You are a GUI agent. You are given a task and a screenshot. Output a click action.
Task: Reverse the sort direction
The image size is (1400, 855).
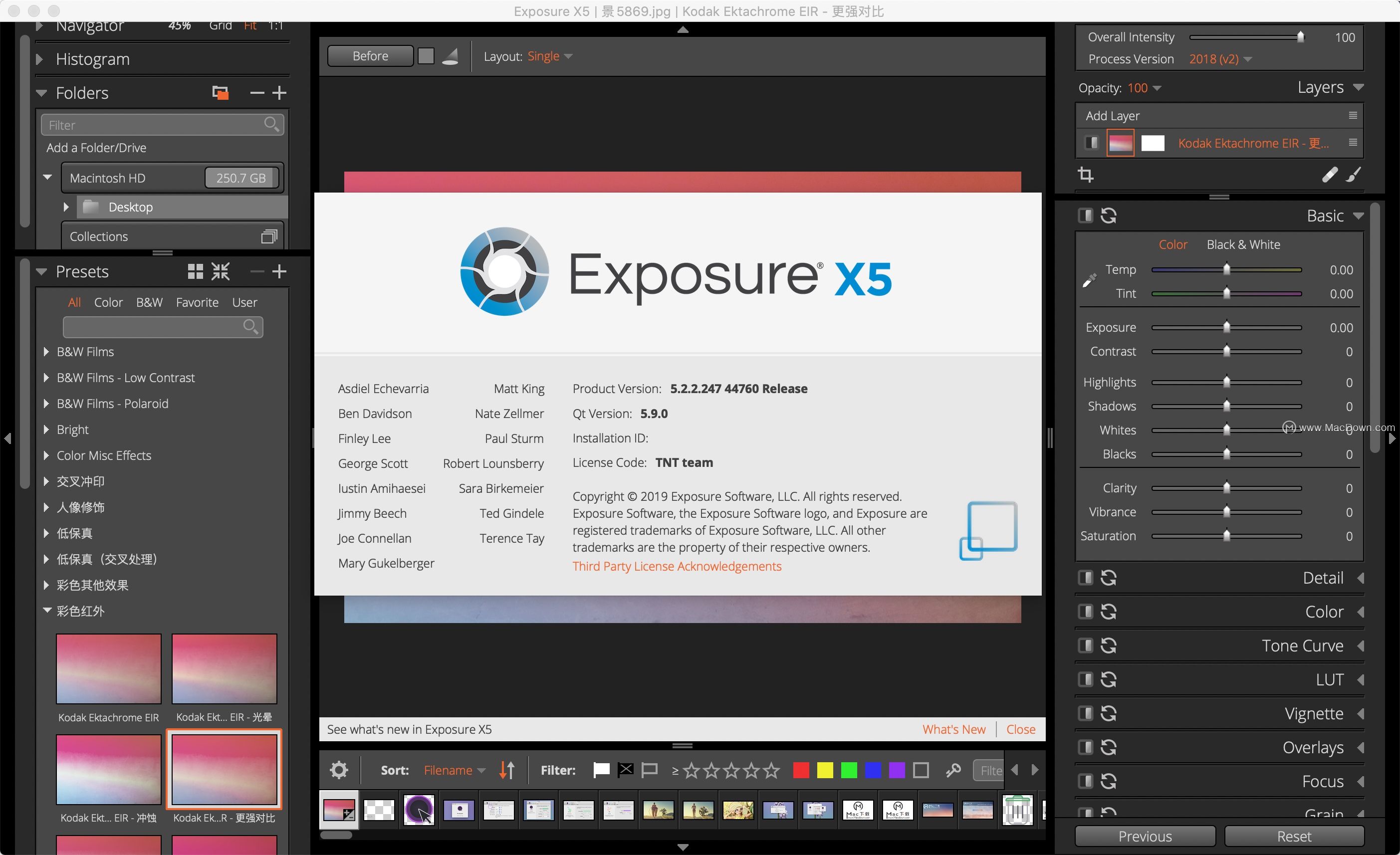tap(507, 770)
